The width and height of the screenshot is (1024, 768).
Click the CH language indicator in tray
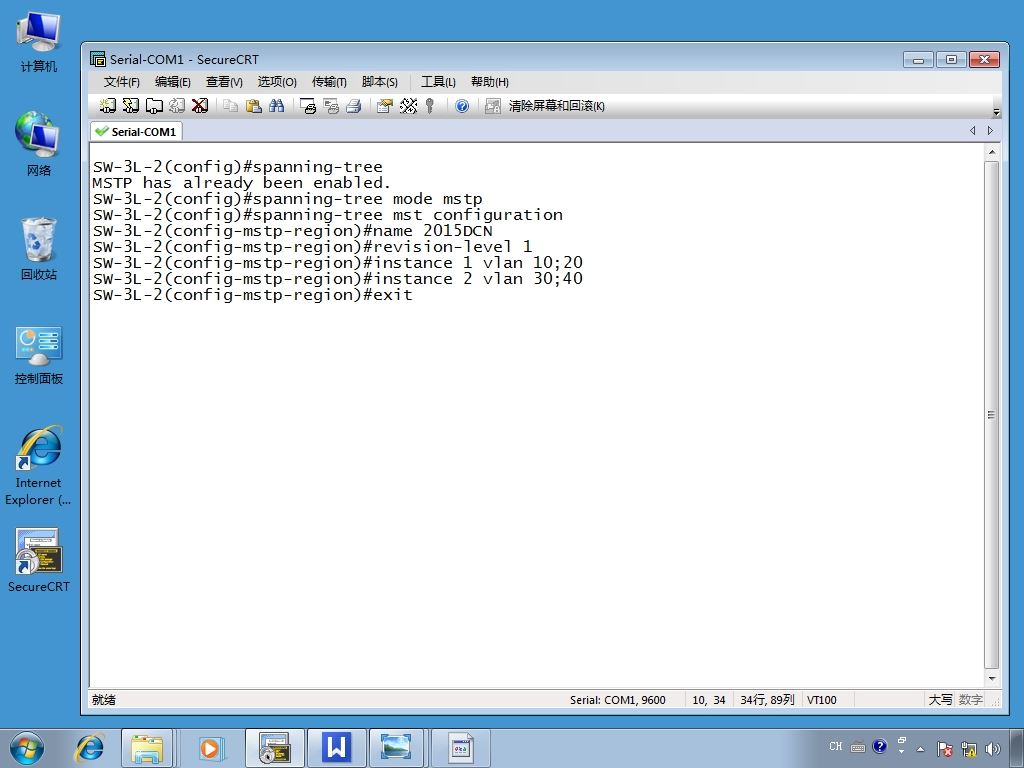[836, 746]
